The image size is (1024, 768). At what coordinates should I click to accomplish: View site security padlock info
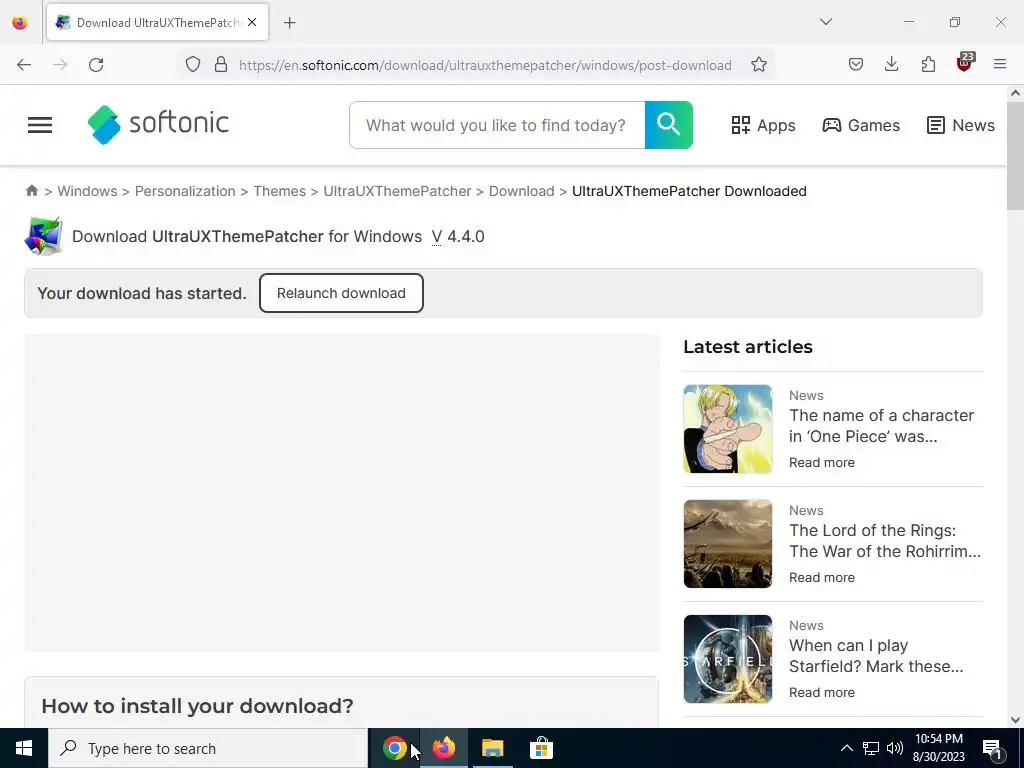click(221, 65)
